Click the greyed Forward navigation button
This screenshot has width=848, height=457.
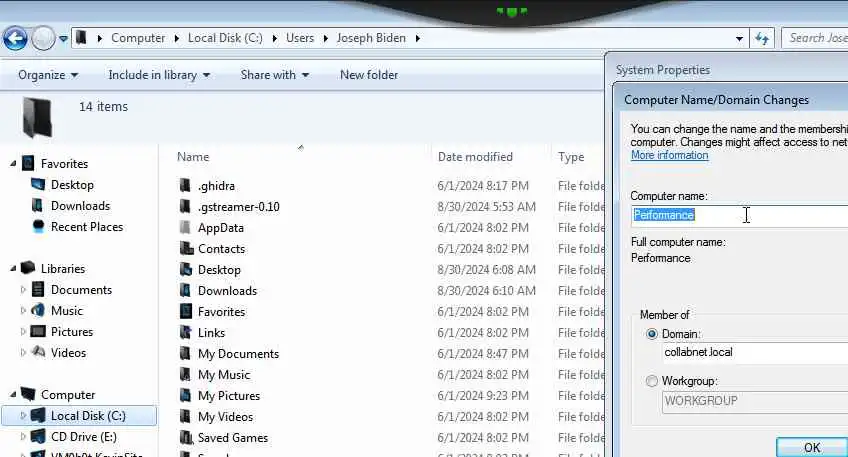click(x=43, y=38)
